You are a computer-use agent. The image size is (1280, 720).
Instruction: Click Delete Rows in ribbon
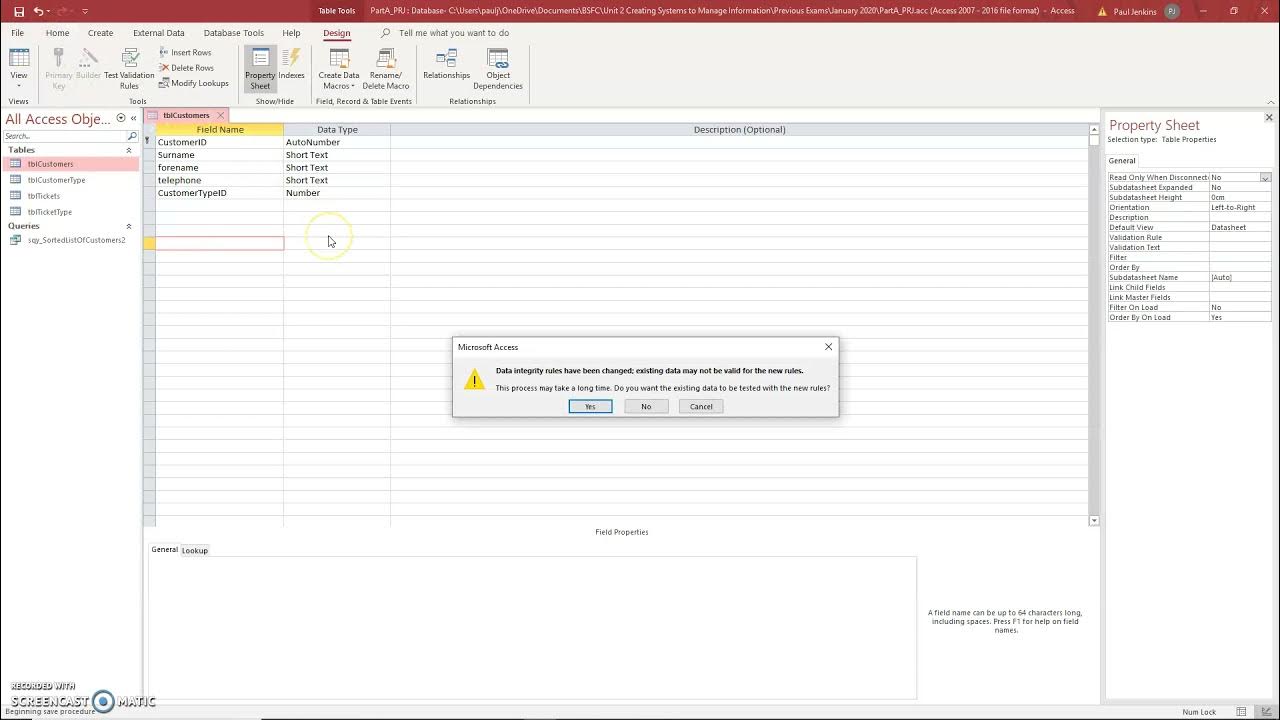pos(186,68)
